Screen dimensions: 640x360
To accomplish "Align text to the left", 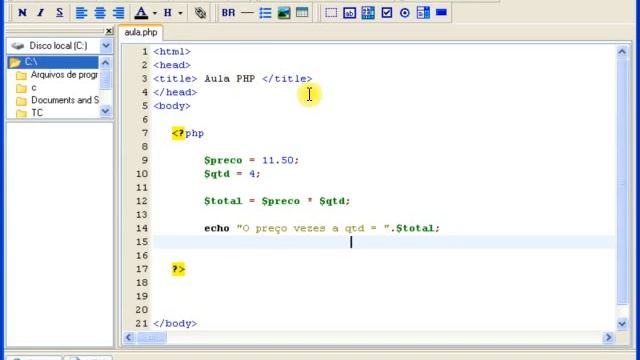I will tap(81, 13).
